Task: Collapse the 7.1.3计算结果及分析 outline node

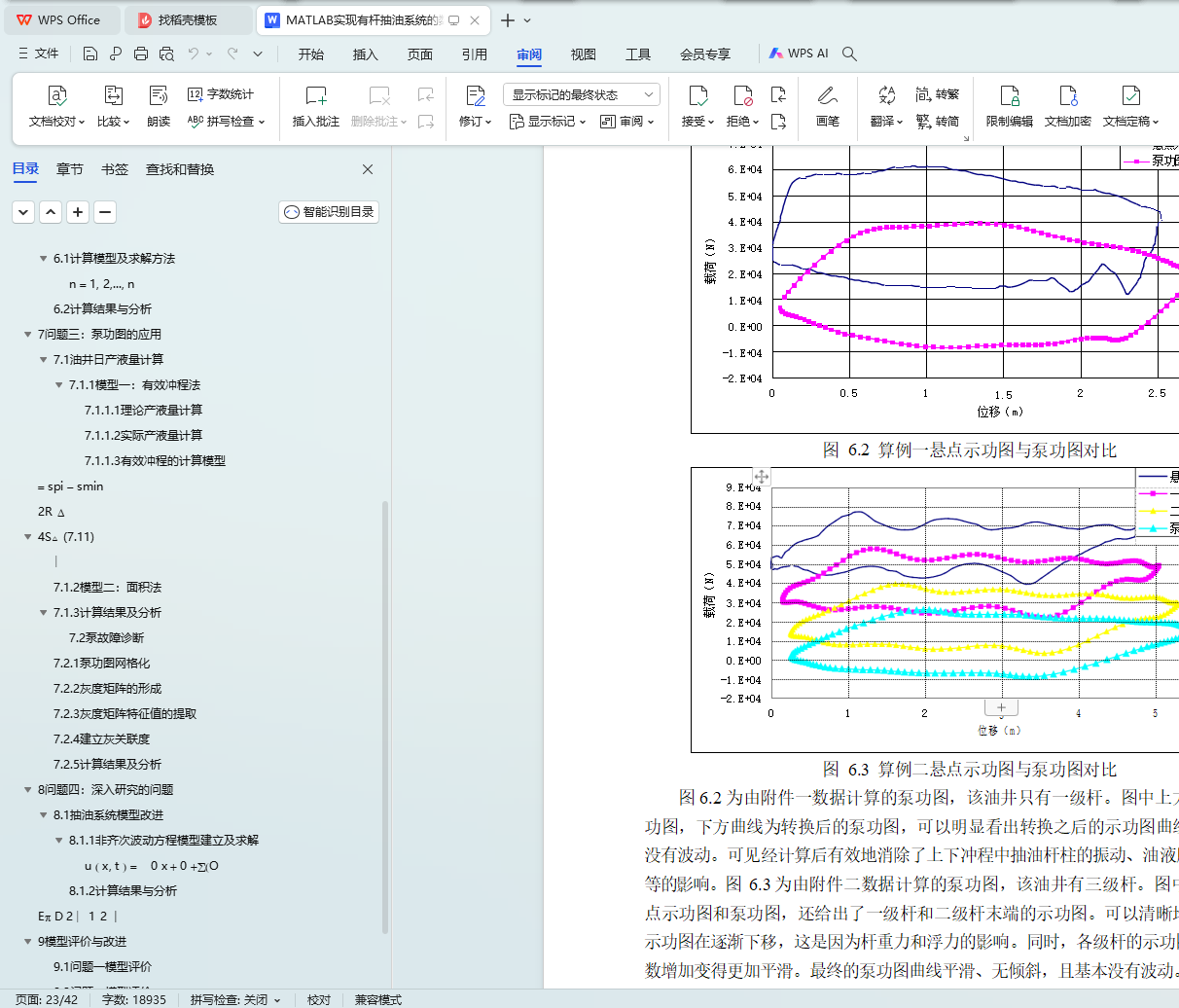Action: pyautogui.click(x=43, y=613)
